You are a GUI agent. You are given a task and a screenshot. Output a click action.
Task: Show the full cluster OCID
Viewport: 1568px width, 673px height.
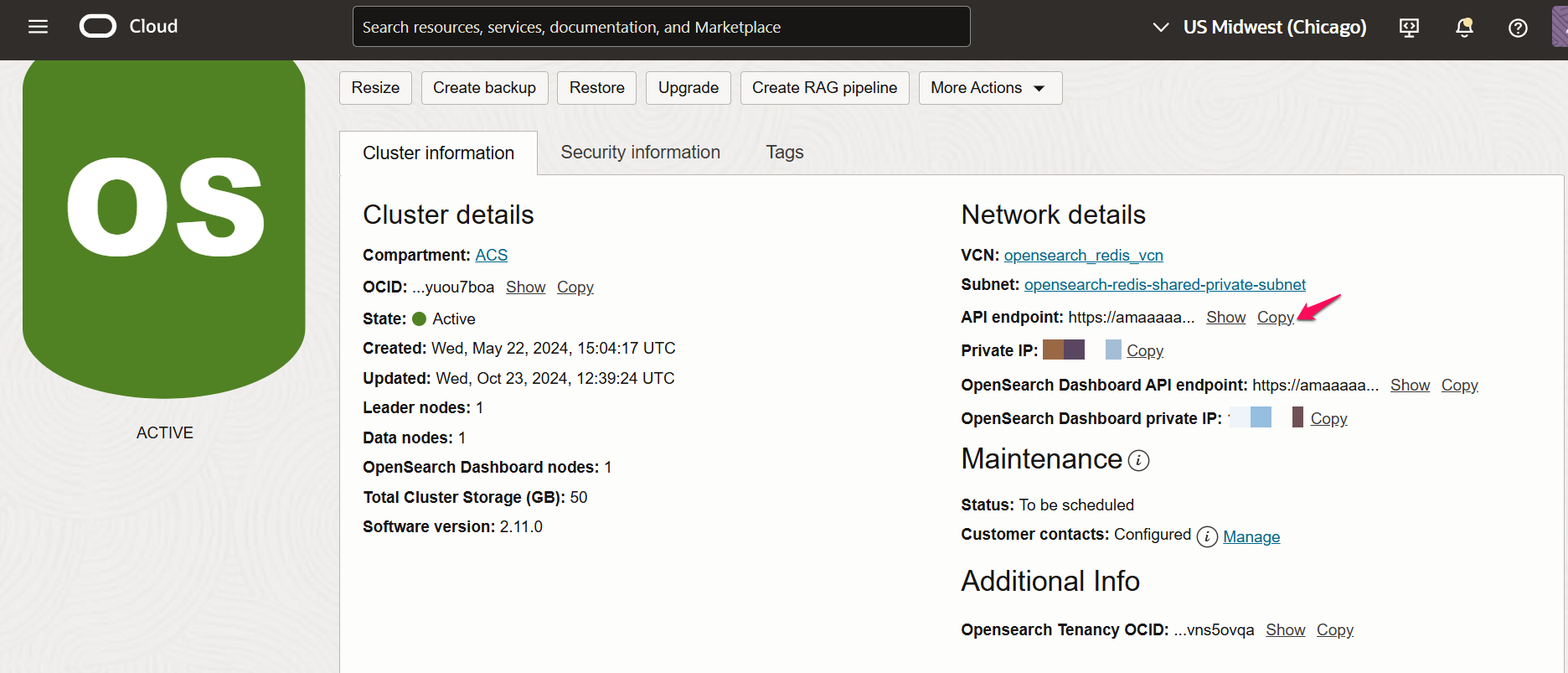click(x=525, y=287)
